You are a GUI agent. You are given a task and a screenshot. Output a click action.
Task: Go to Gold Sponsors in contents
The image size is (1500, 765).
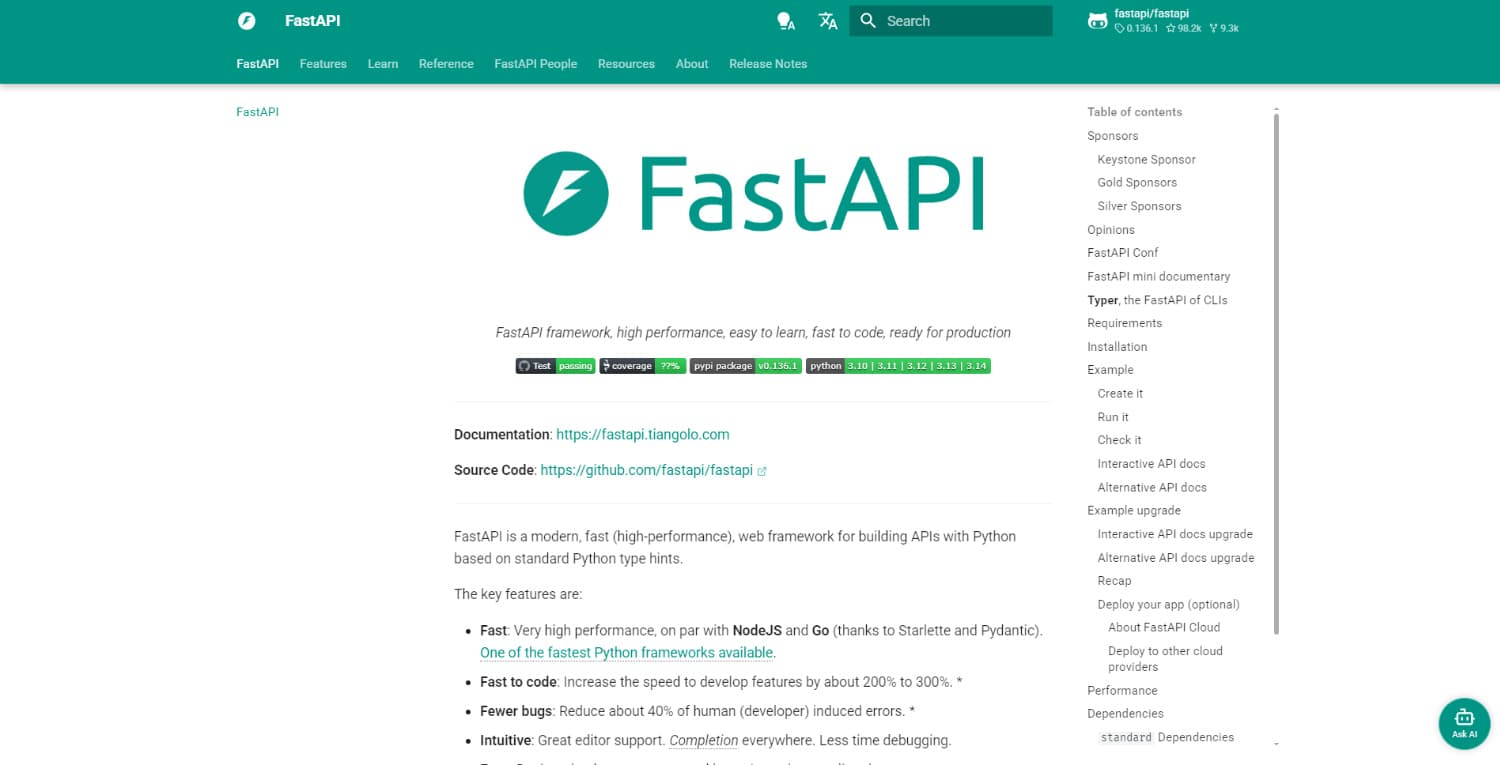click(1137, 183)
